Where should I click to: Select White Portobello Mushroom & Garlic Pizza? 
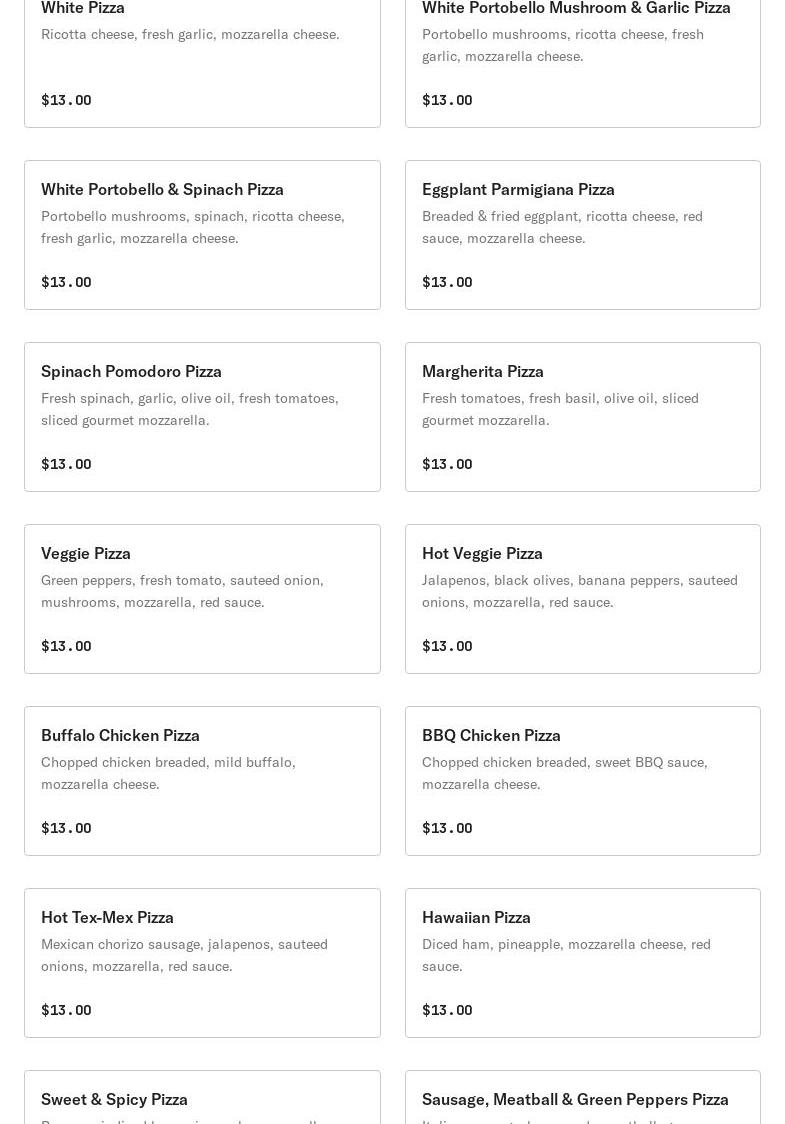(x=583, y=61)
